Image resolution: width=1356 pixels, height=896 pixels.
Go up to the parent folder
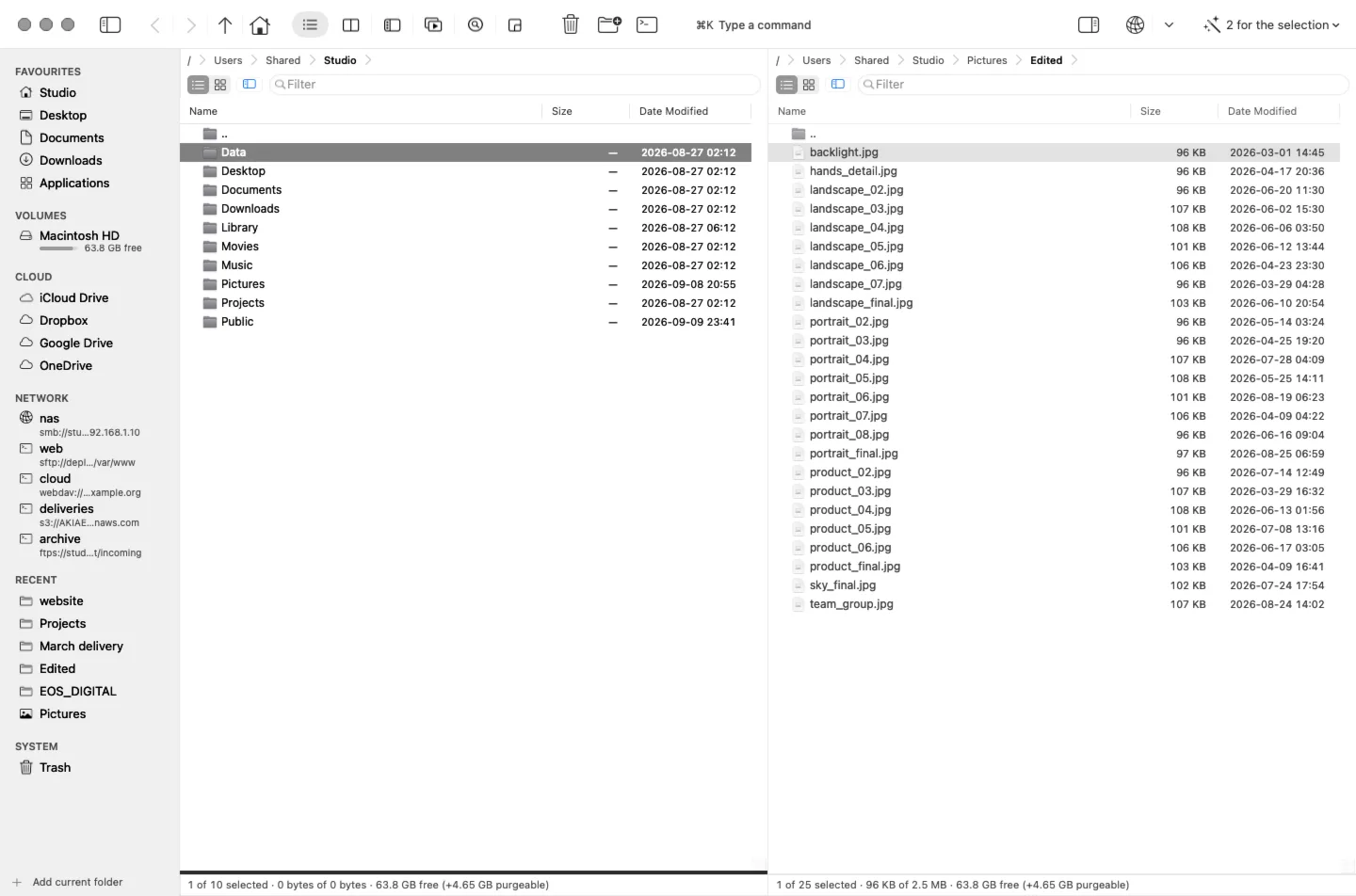(225, 24)
